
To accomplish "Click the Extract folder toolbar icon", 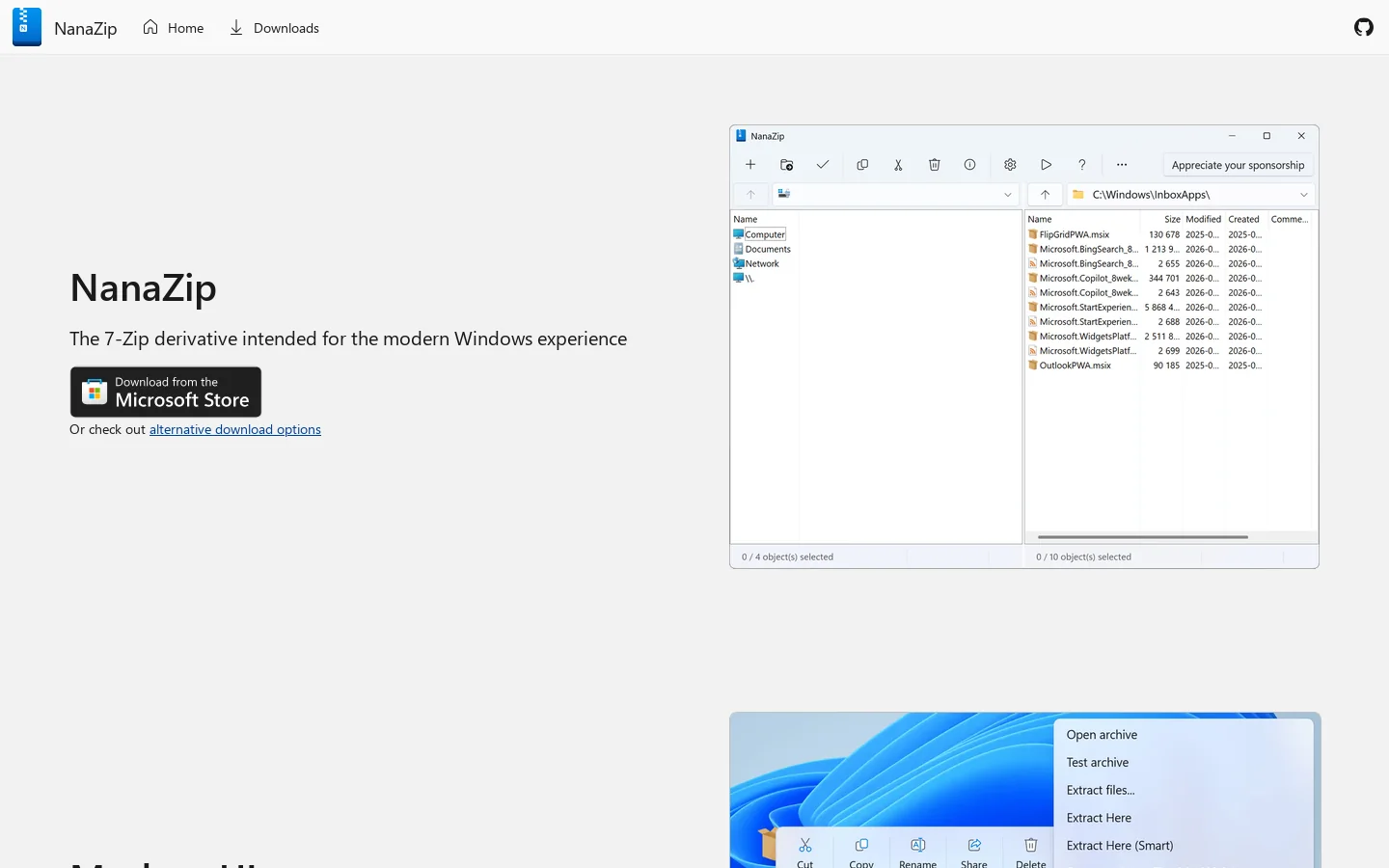I will click(x=787, y=165).
